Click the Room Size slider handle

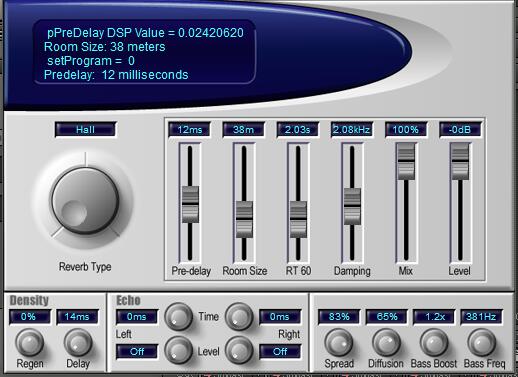pos(244,219)
